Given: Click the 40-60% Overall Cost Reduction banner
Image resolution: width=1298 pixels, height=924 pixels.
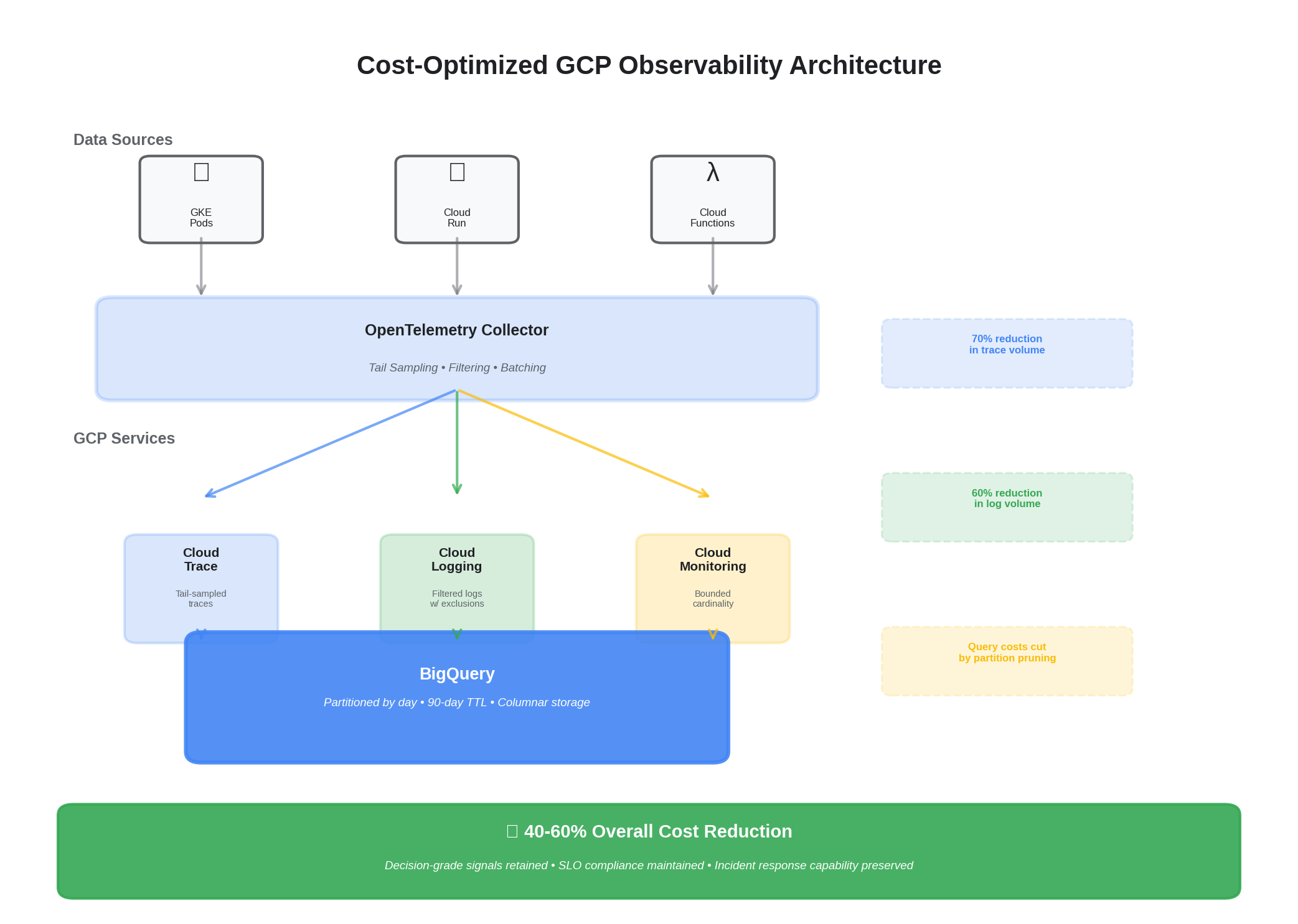Looking at the screenshot, I should (x=649, y=831).
